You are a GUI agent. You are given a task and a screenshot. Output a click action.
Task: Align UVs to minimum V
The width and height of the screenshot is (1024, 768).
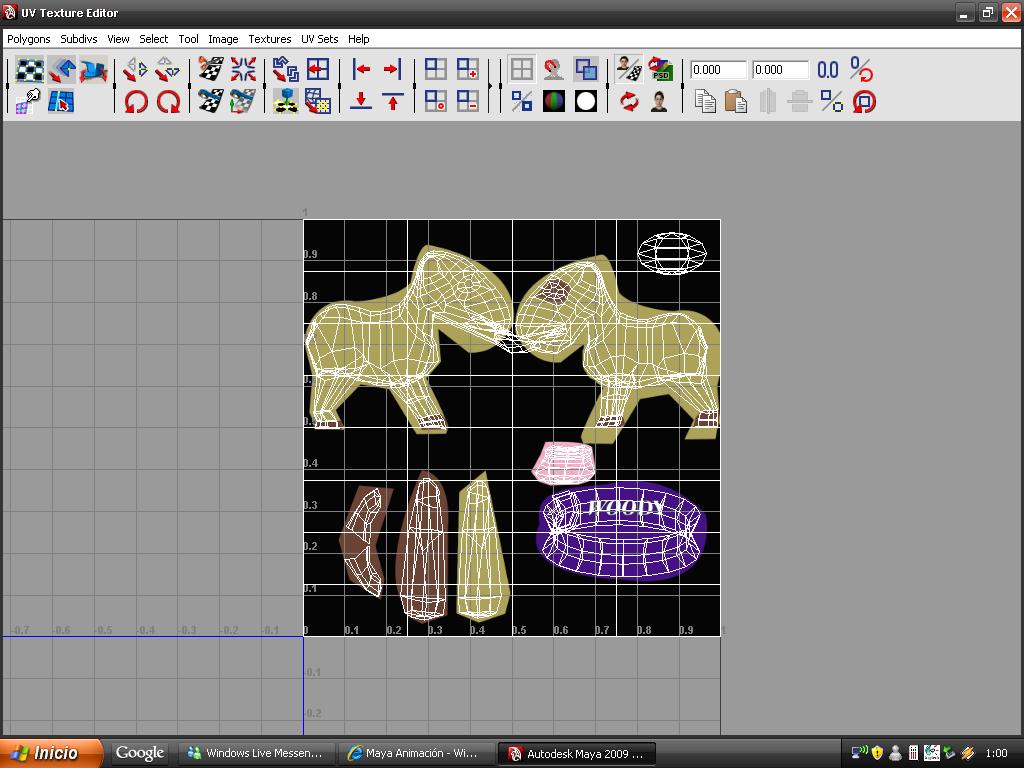360,102
